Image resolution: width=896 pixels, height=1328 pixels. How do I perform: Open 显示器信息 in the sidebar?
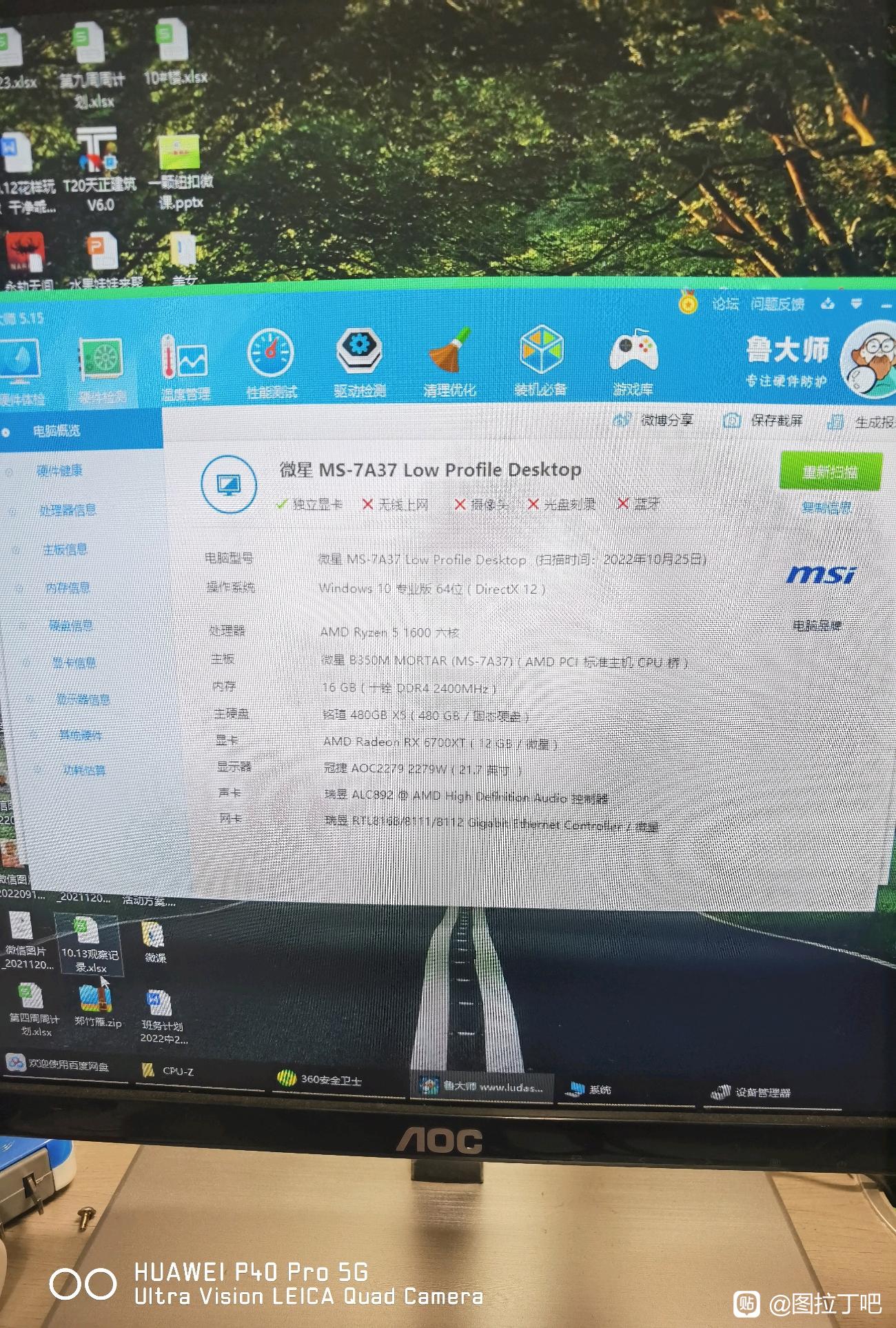tap(83, 700)
